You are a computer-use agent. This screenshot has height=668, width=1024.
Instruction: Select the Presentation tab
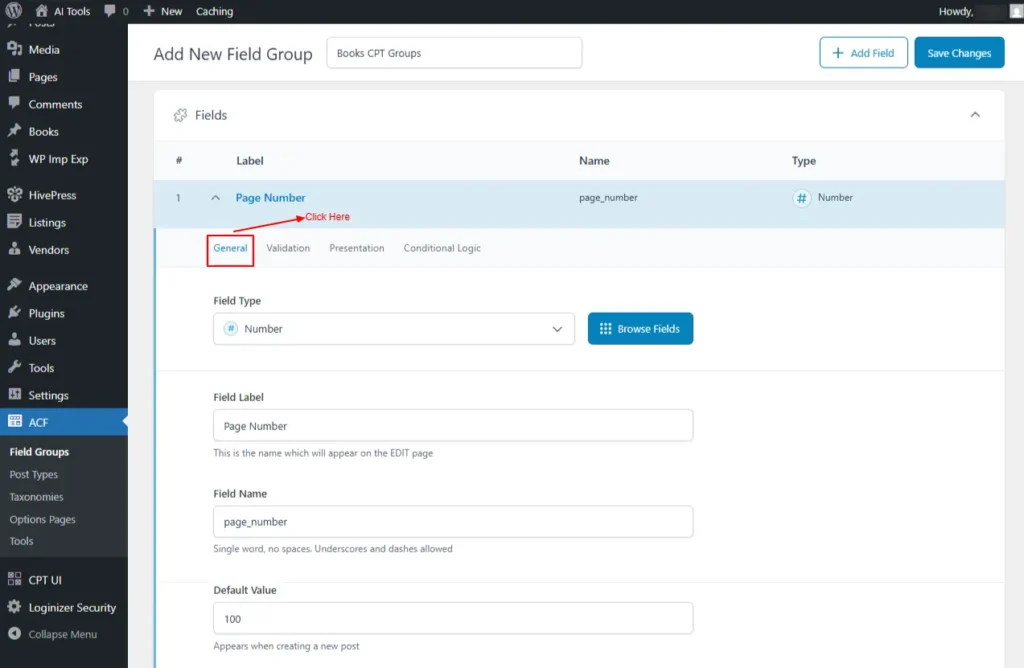[356, 248]
